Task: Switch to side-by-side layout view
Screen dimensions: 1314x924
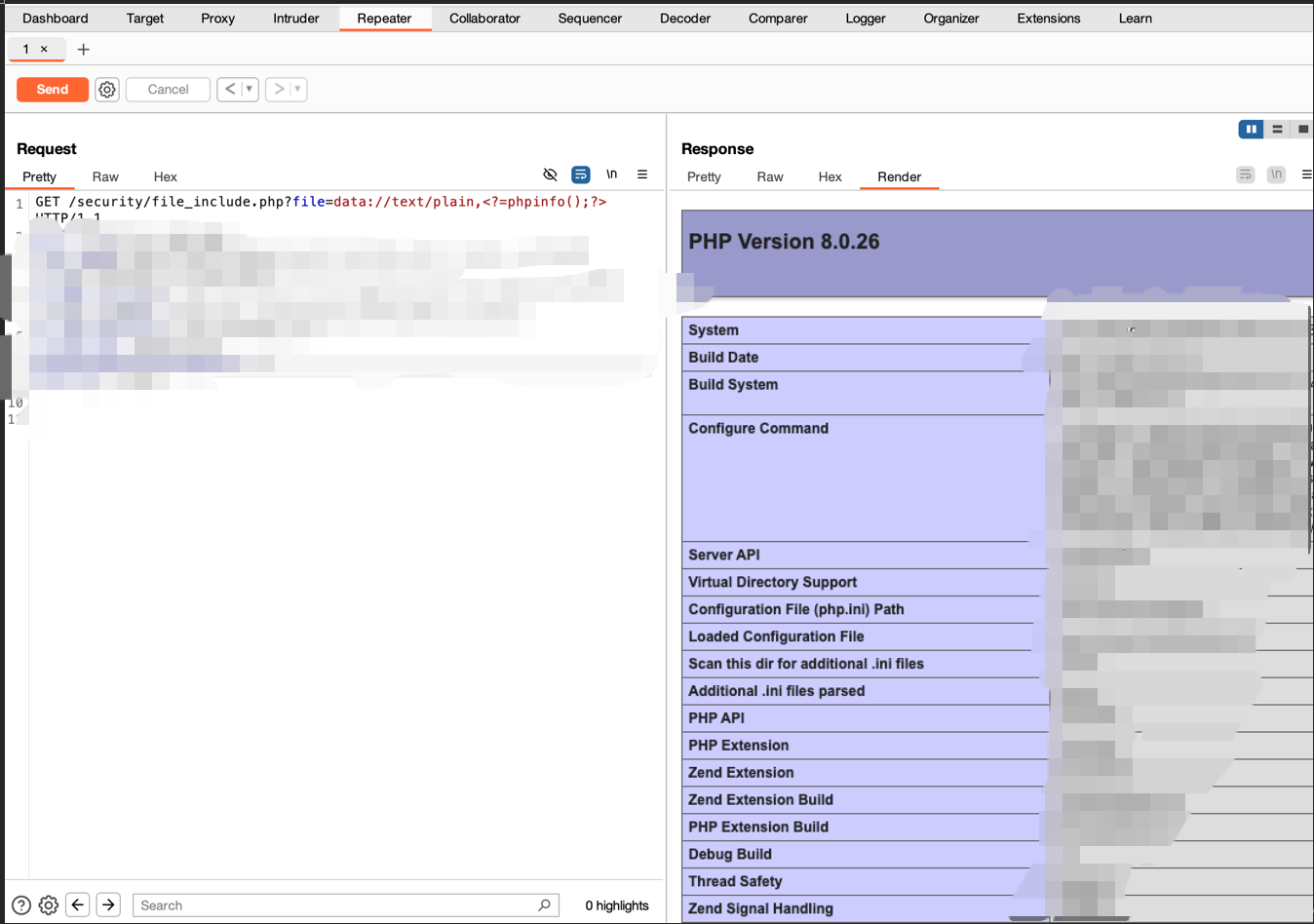Action: (1251, 129)
